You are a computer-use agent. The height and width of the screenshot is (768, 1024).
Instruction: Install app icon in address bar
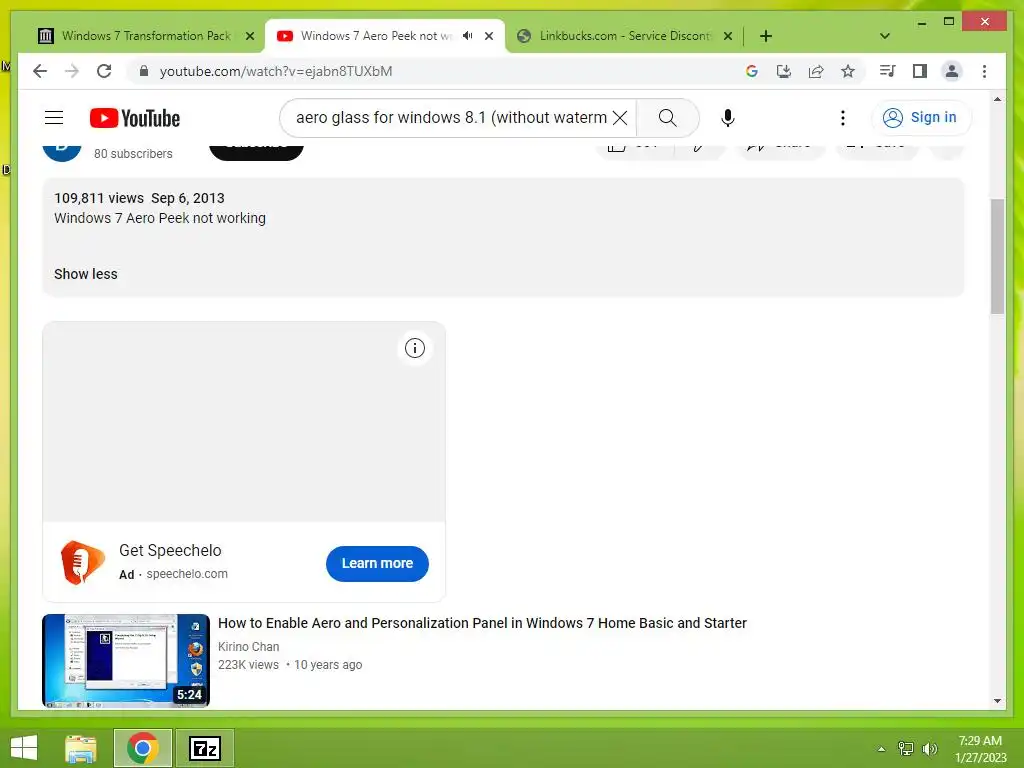tap(784, 71)
